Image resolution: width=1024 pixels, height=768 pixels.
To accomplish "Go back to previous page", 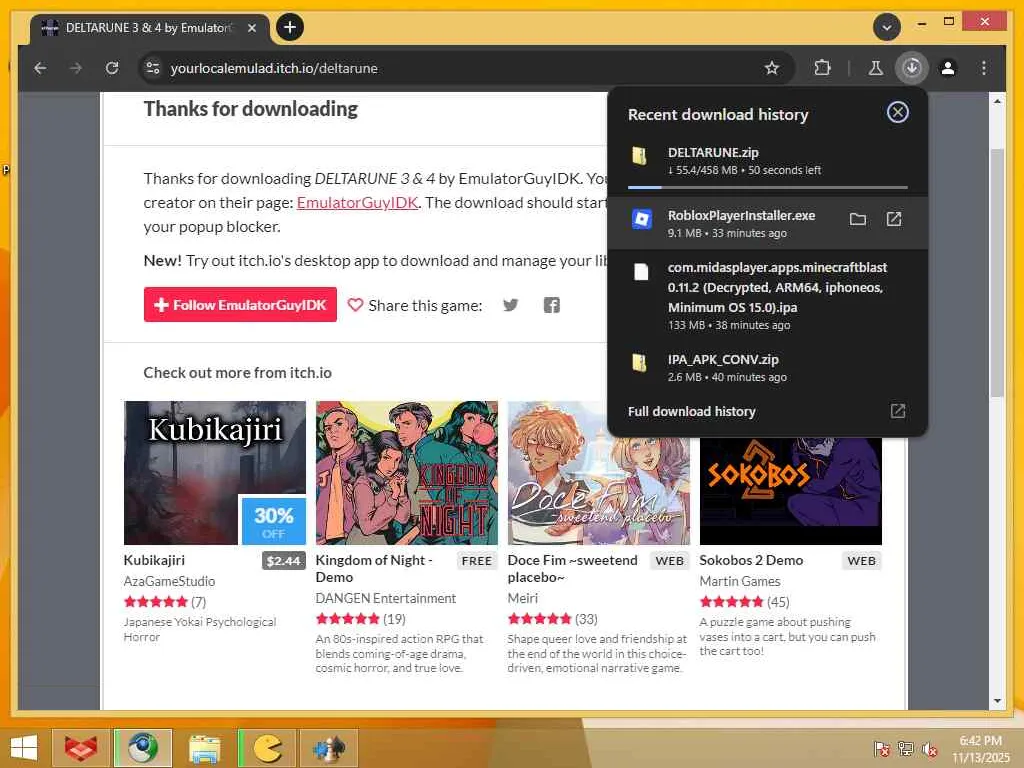I will (40, 68).
